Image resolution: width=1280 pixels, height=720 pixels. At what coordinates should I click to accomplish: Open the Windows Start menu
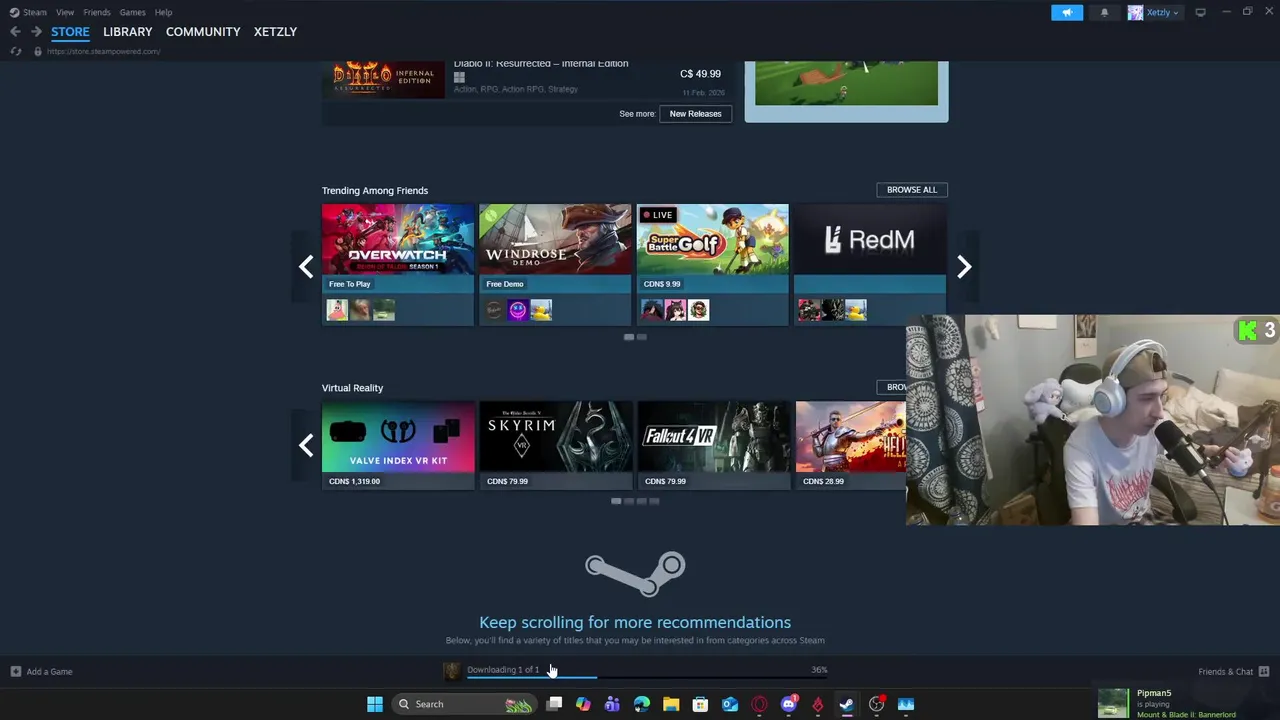(x=375, y=704)
